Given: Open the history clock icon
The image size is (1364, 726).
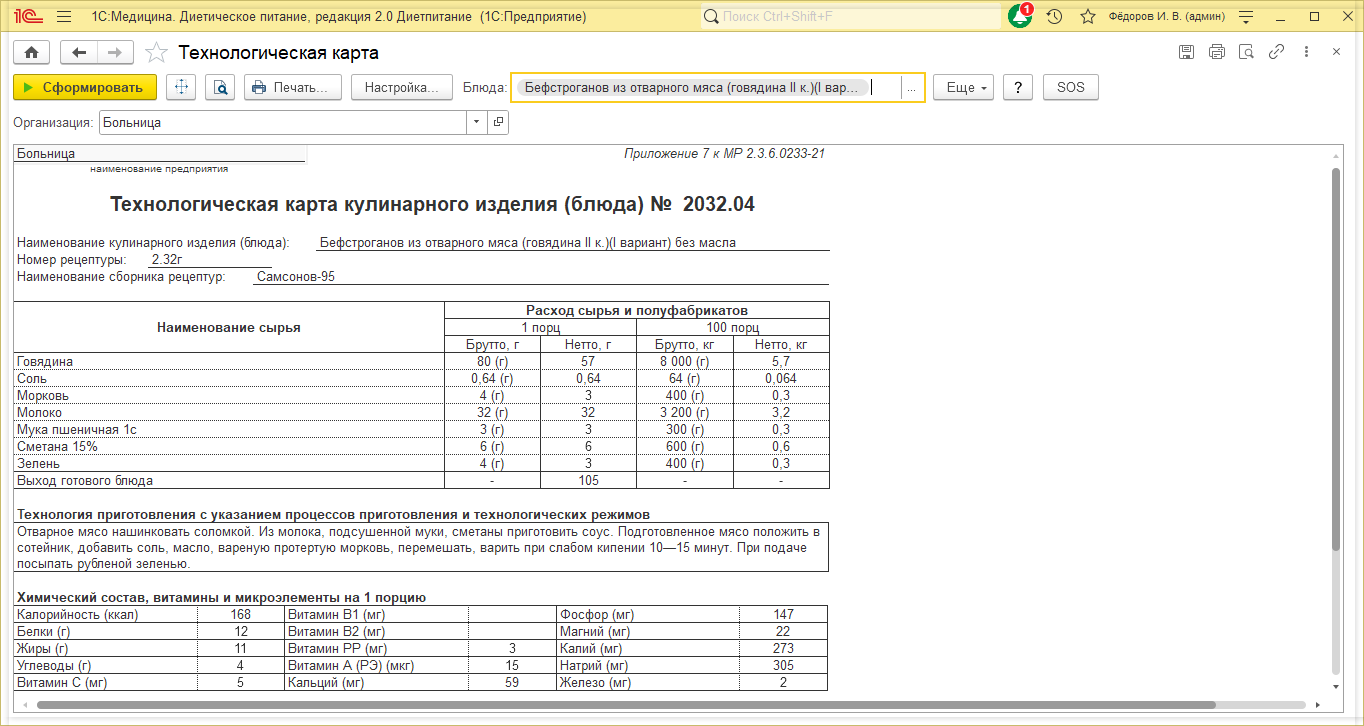Looking at the screenshot, I should tap(1054, 17).
